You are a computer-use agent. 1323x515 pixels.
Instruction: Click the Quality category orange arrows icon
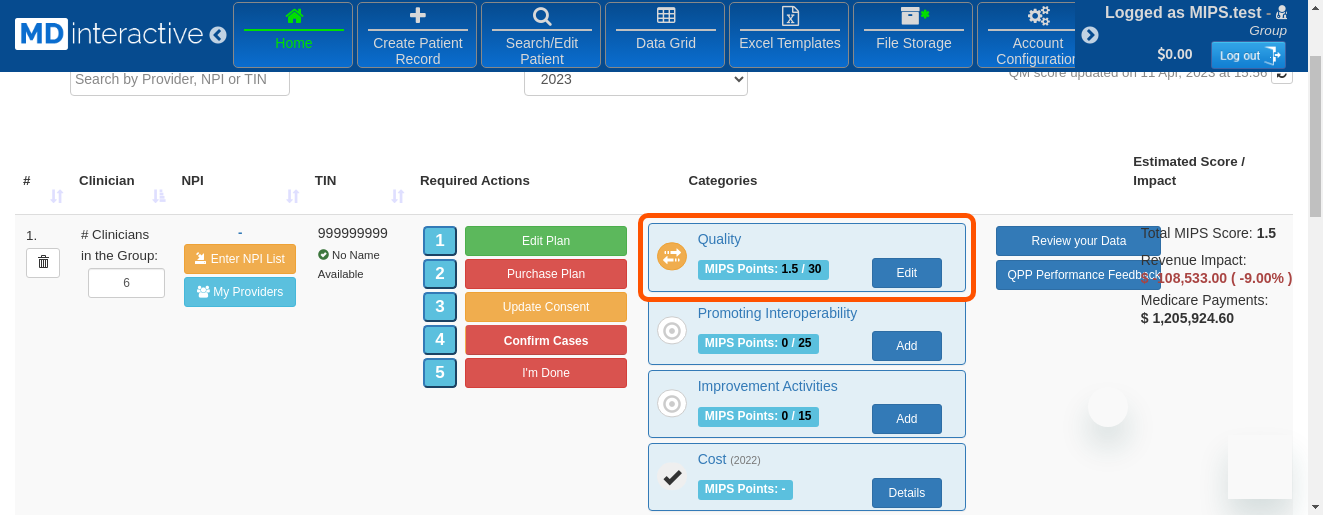tap(672, 257)
